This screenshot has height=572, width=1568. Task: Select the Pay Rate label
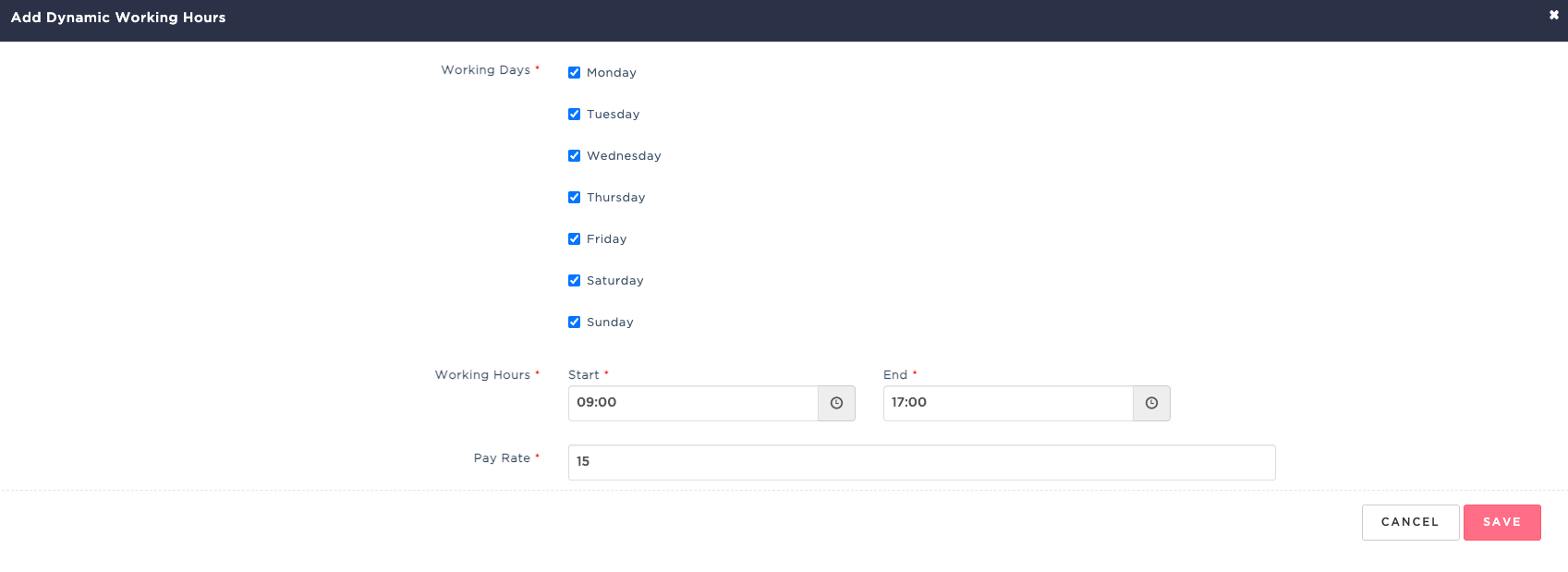[502, 458]
